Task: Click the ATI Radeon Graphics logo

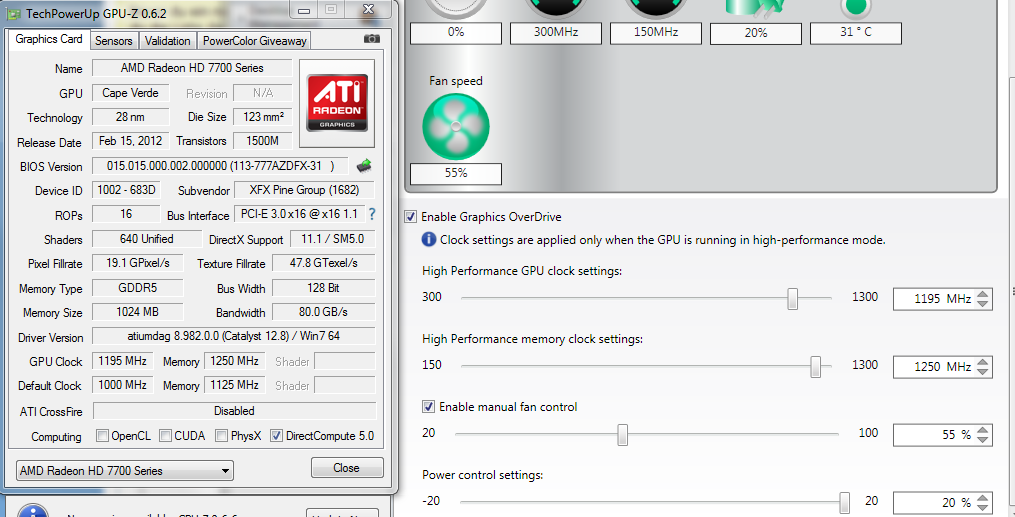Action: 337,104
